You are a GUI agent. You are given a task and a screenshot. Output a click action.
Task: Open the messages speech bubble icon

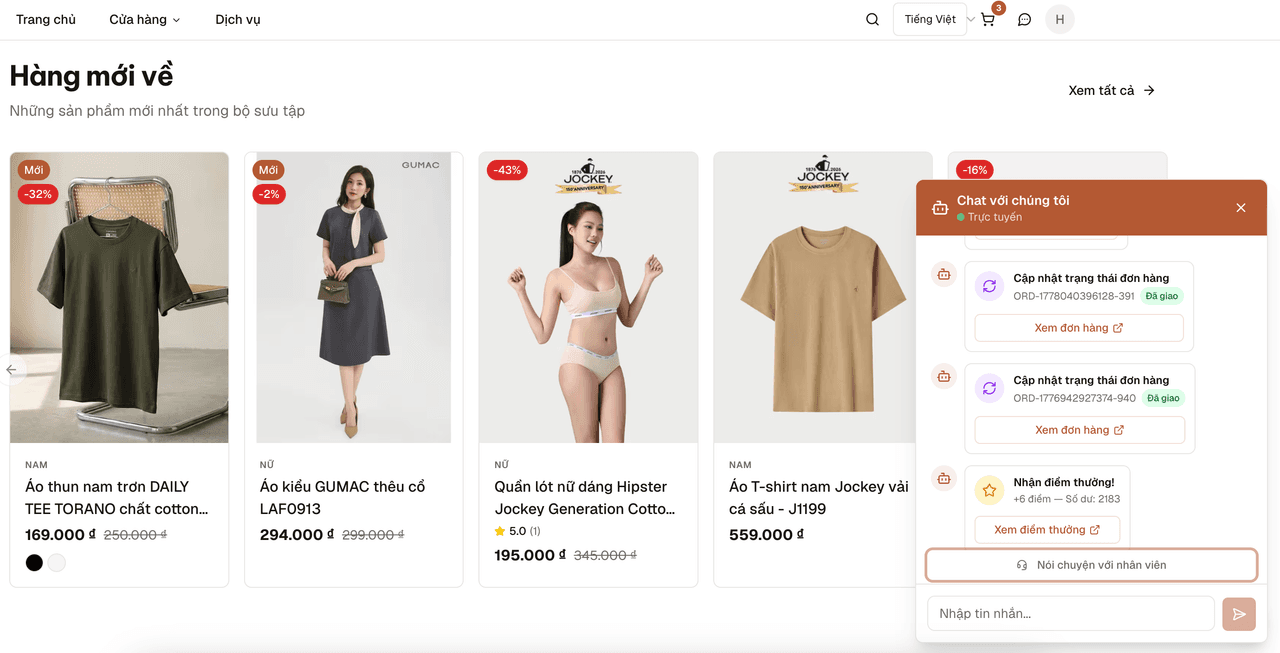click(x=1024, y=19)
